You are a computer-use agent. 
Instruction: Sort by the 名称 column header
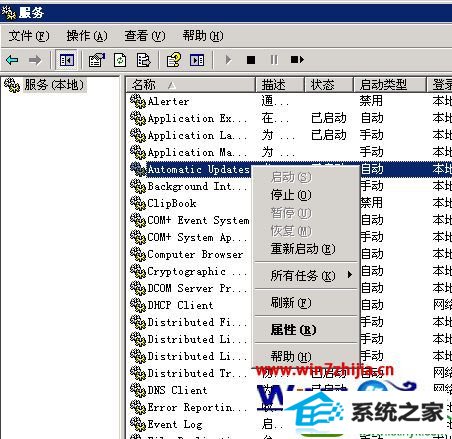click(191, 85)
